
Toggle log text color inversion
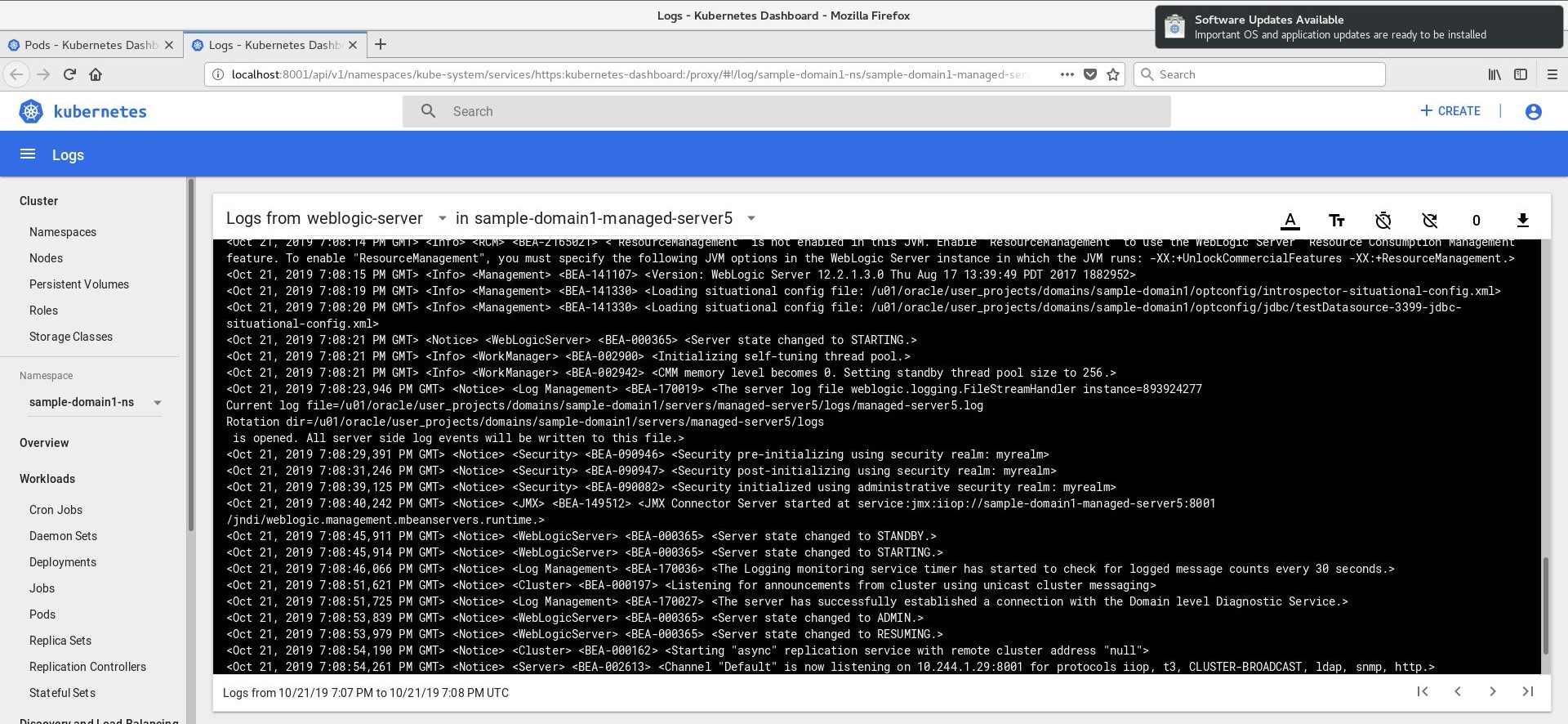point(1290,220)
